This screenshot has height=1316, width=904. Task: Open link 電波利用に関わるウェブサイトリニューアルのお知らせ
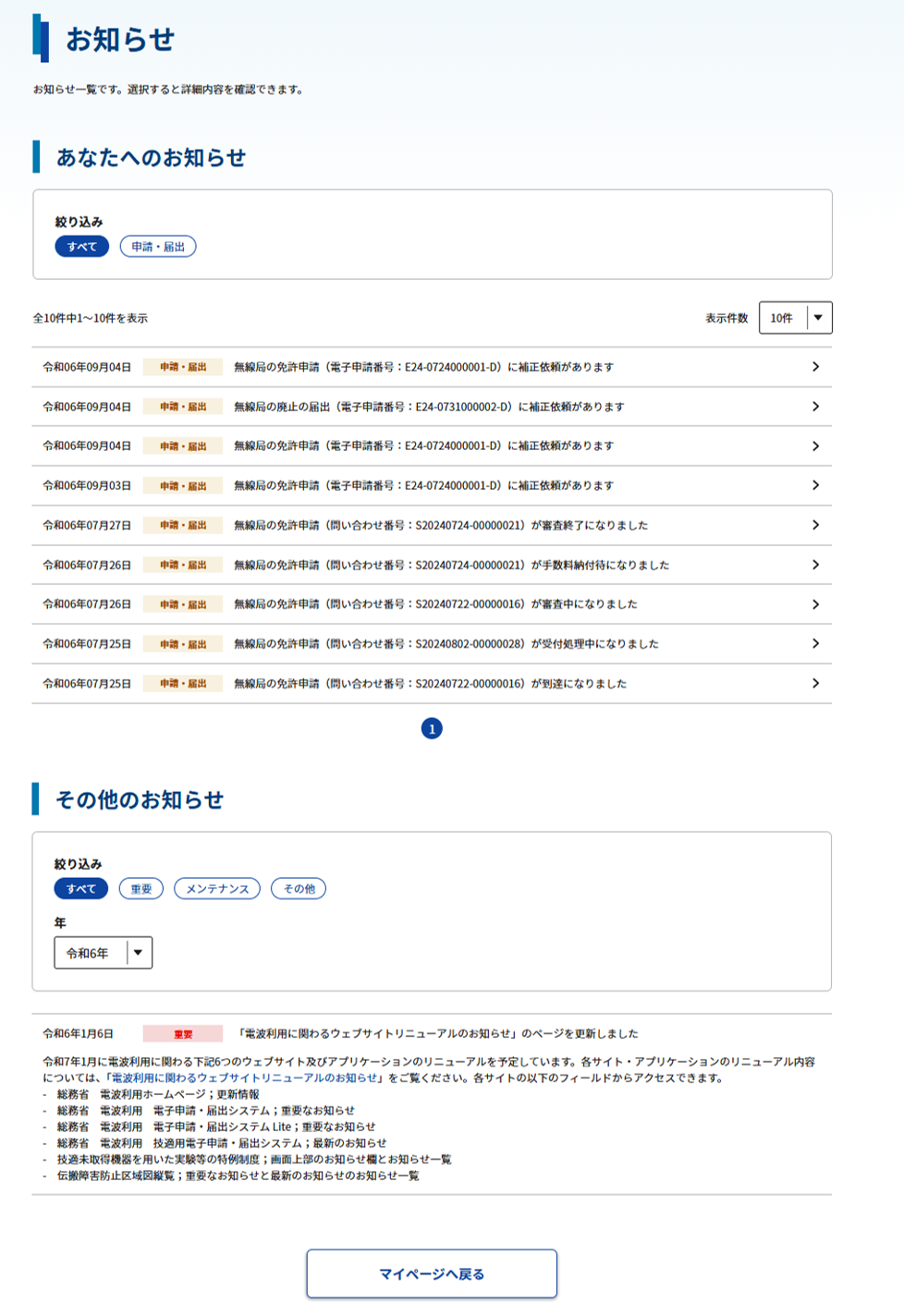click(x=245, y=1078)
